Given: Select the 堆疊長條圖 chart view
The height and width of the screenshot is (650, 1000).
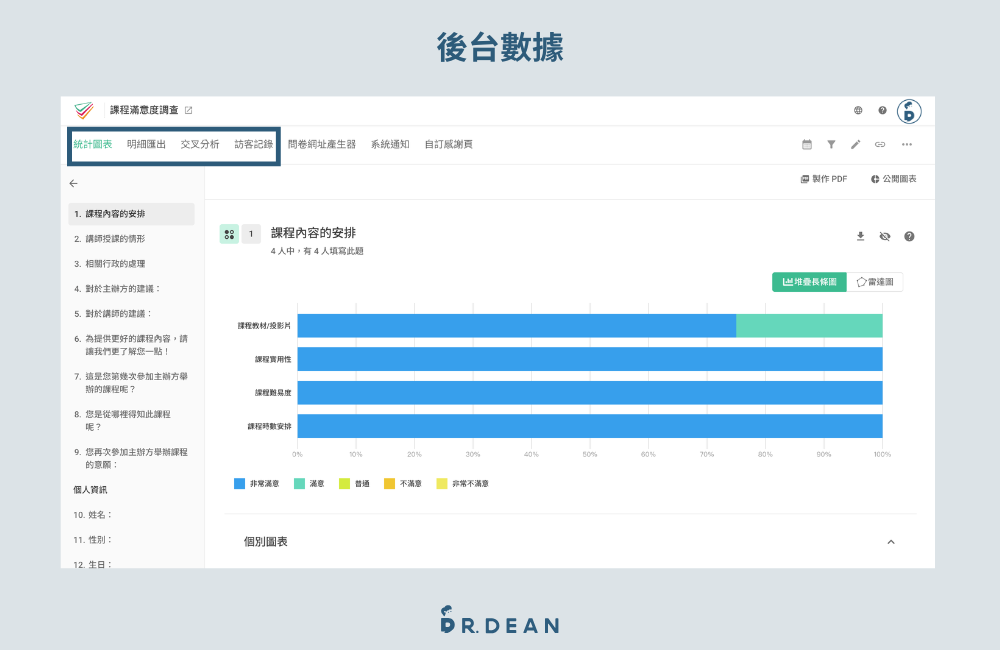Looking at the screenshot, I should tap(809, 282).
